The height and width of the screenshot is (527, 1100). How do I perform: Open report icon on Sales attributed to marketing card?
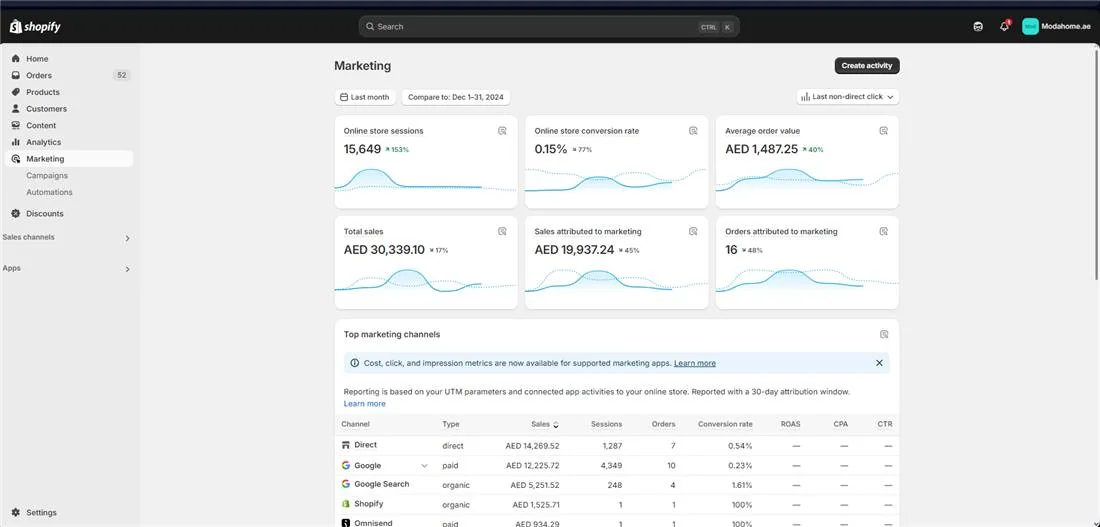693,232
